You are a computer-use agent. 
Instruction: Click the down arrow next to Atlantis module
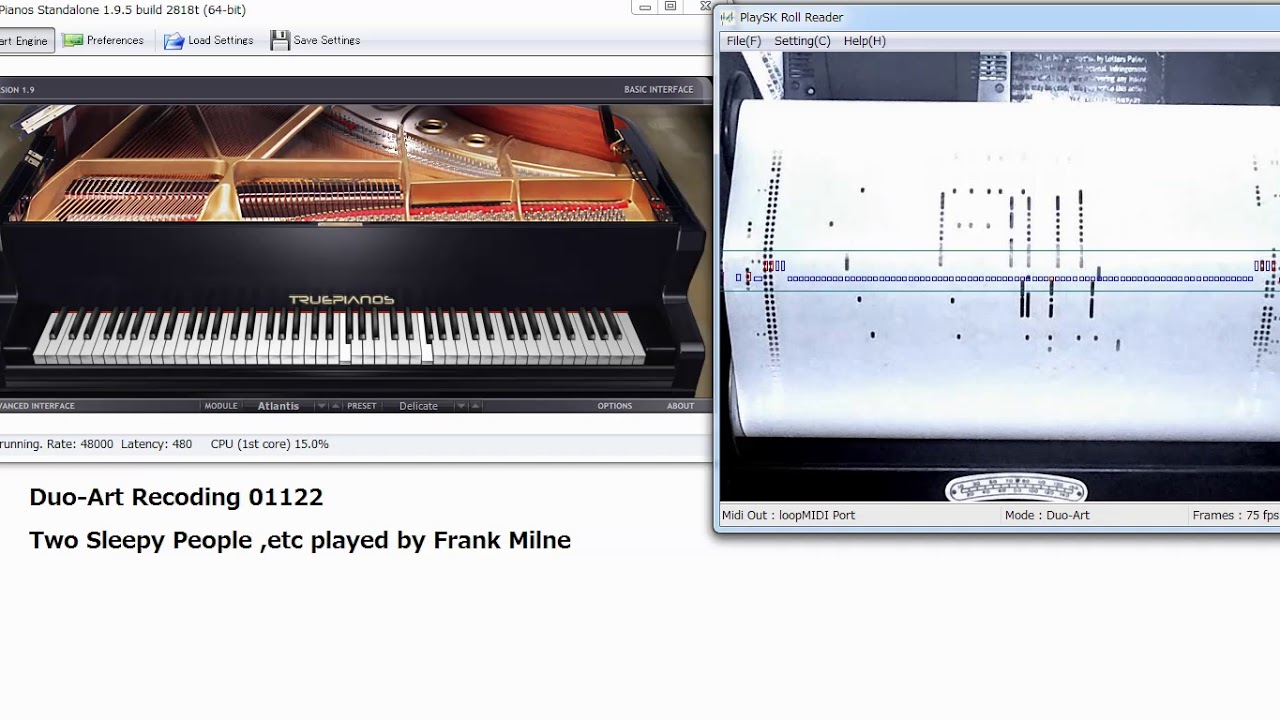coord(321,406)
